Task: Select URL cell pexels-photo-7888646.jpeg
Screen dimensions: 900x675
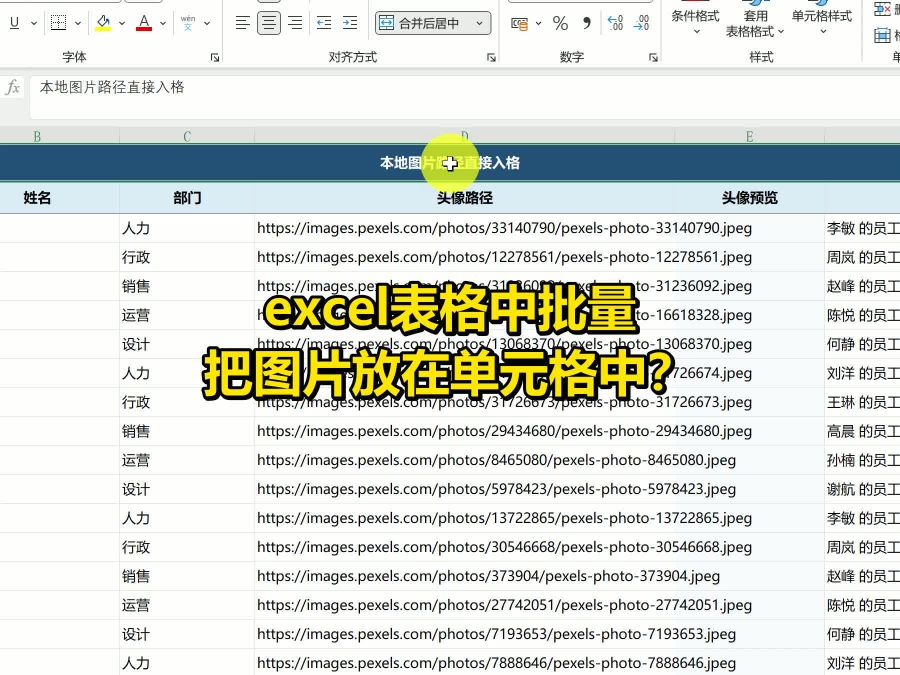Action: click(464, 663)
